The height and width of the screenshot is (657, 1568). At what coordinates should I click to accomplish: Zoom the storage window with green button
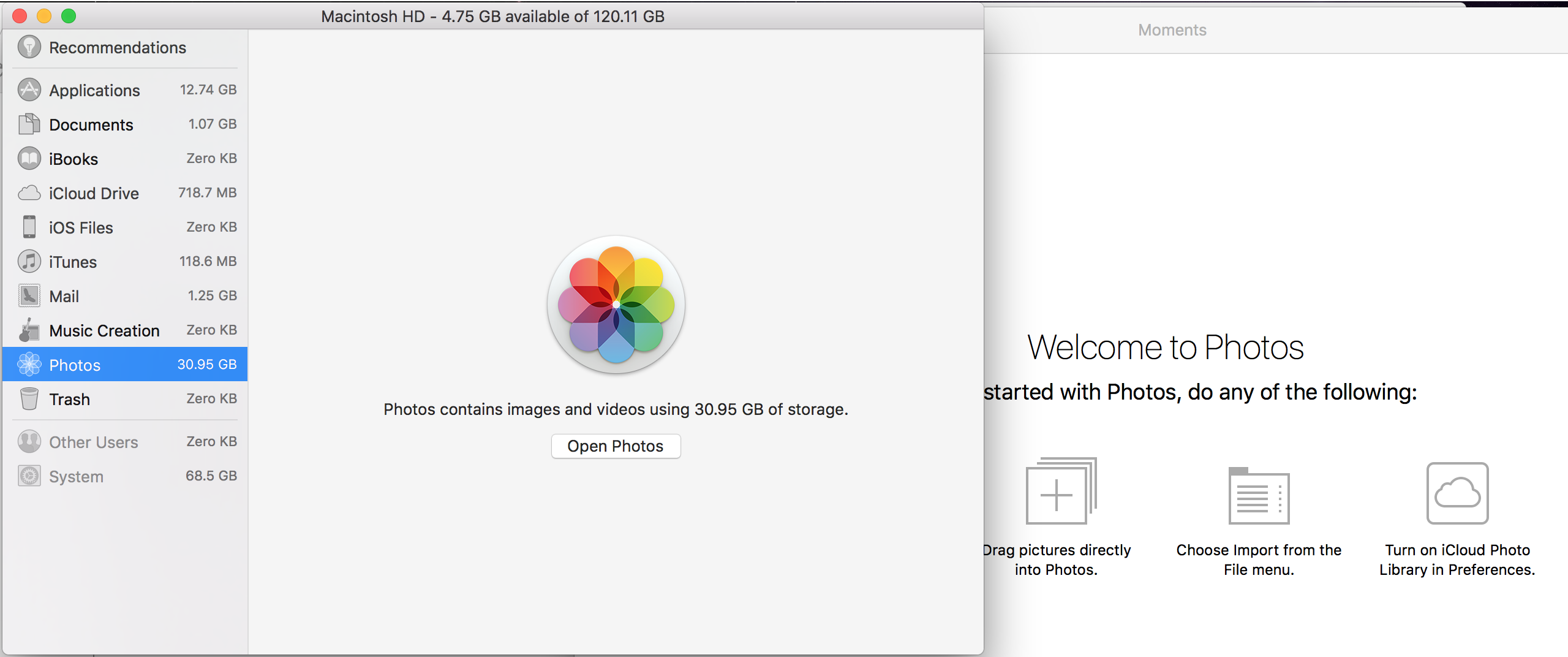coord(69,16)
